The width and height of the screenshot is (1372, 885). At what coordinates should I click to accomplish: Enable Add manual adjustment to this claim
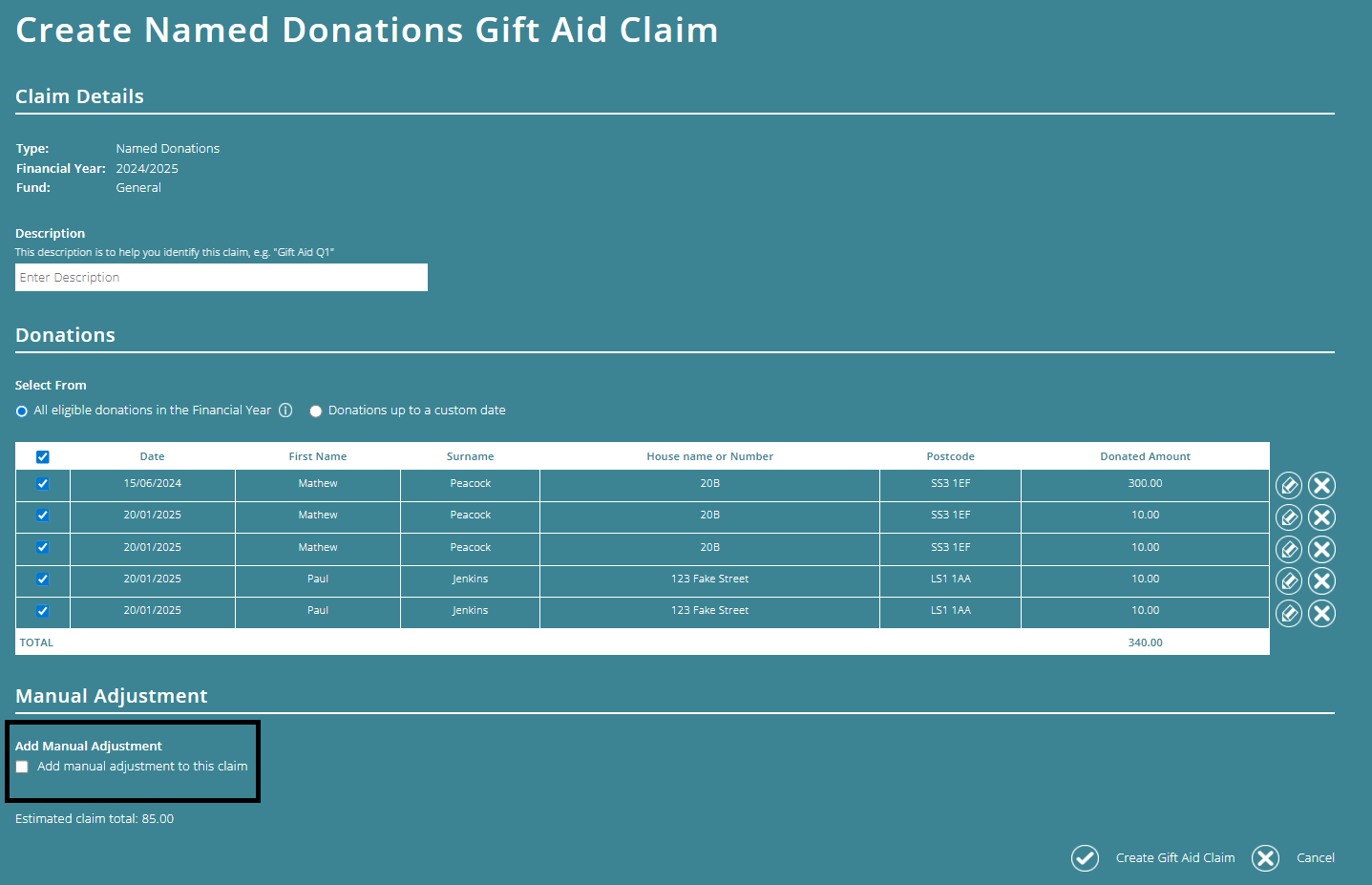[22, 766]
